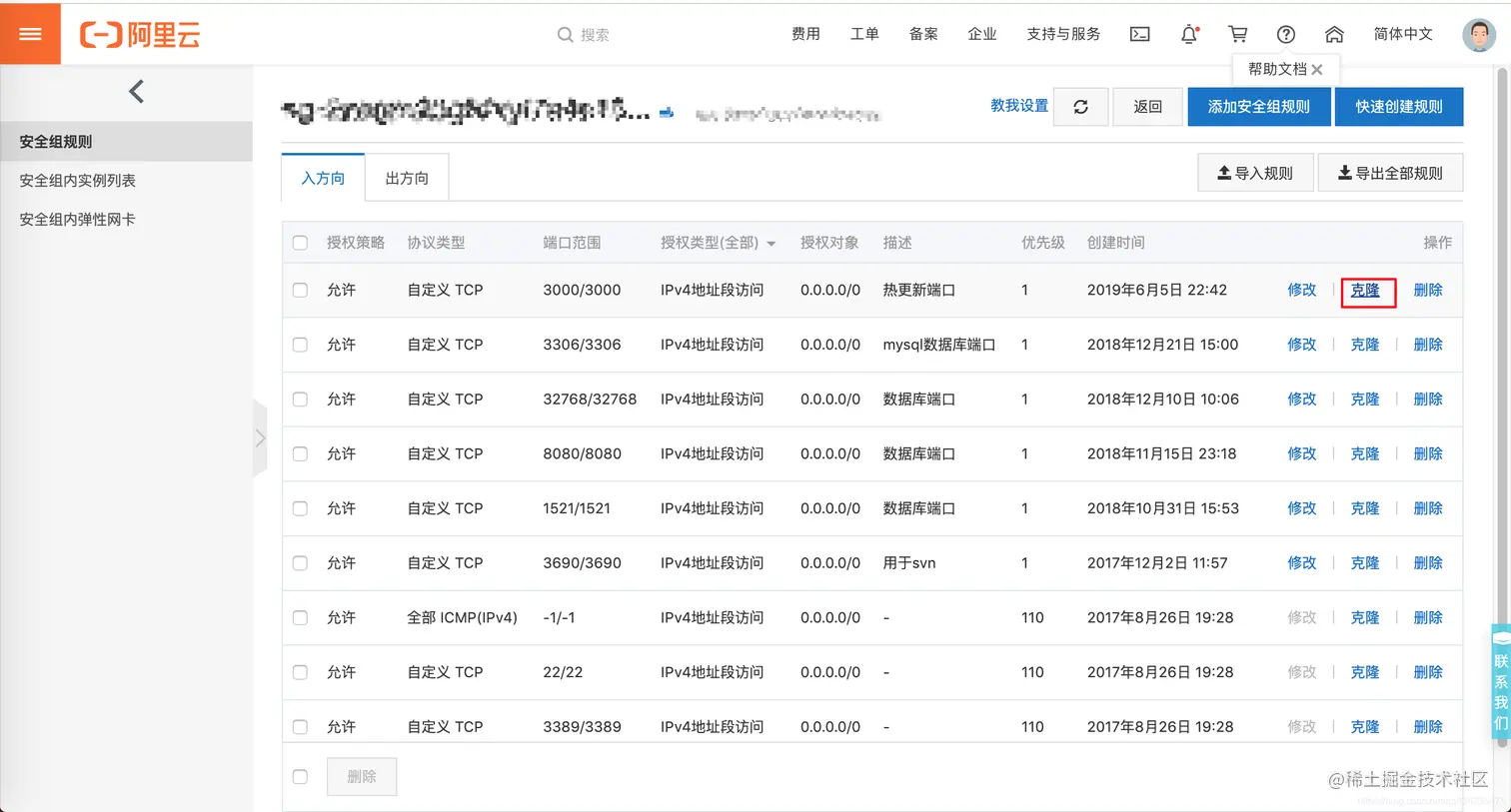Go back using sidebar left arrow
The height and width of the screenshot is (812, 1511).
pyautogui.click(x=137, y=92)
